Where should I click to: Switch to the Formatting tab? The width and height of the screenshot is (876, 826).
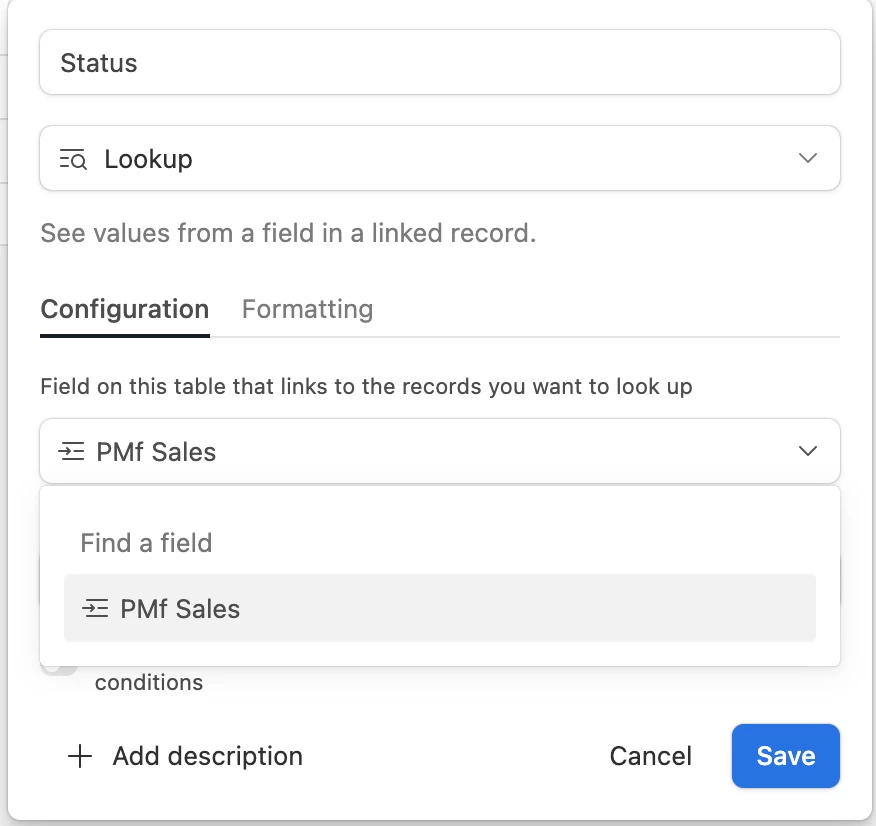pyautogui.click(x=307, y=309)
